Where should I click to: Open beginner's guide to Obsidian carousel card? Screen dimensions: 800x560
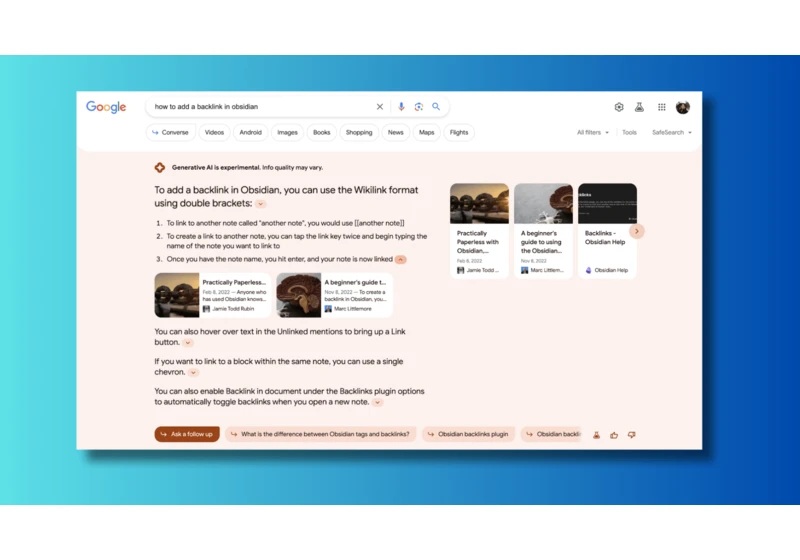543,231
